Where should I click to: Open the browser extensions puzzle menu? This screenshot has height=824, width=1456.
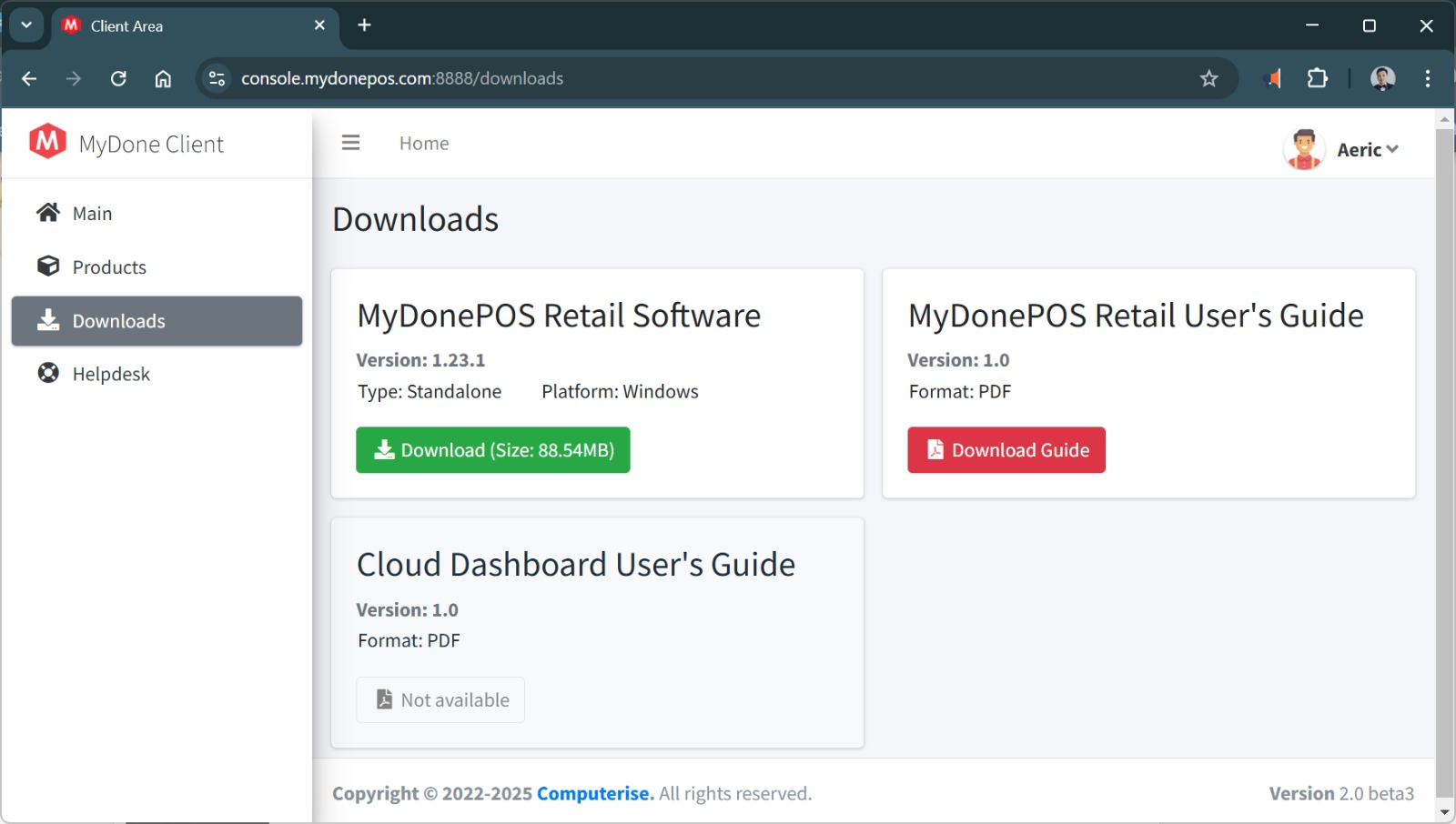[1317, 78]
